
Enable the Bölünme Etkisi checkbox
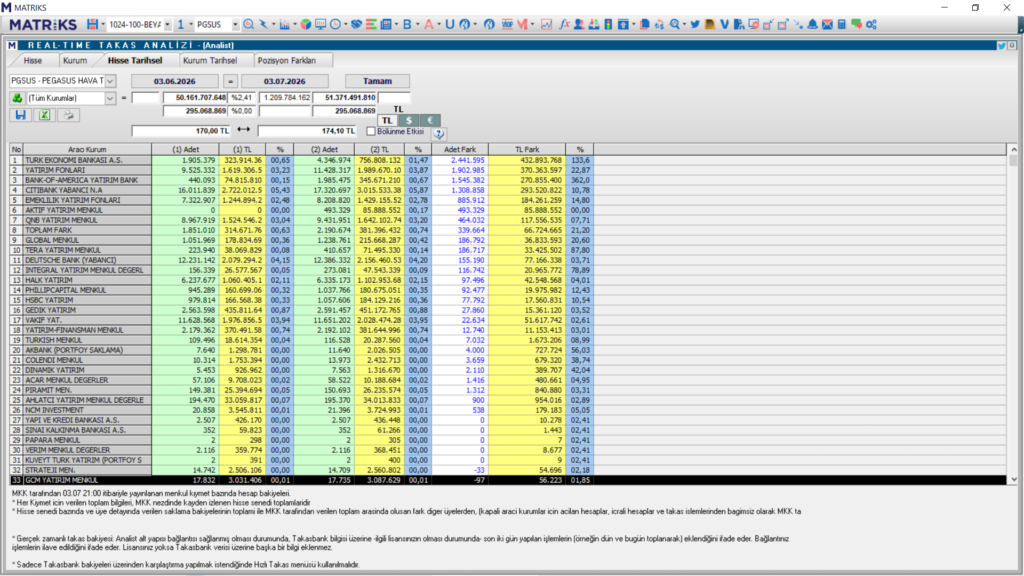[x=371, y=131]
